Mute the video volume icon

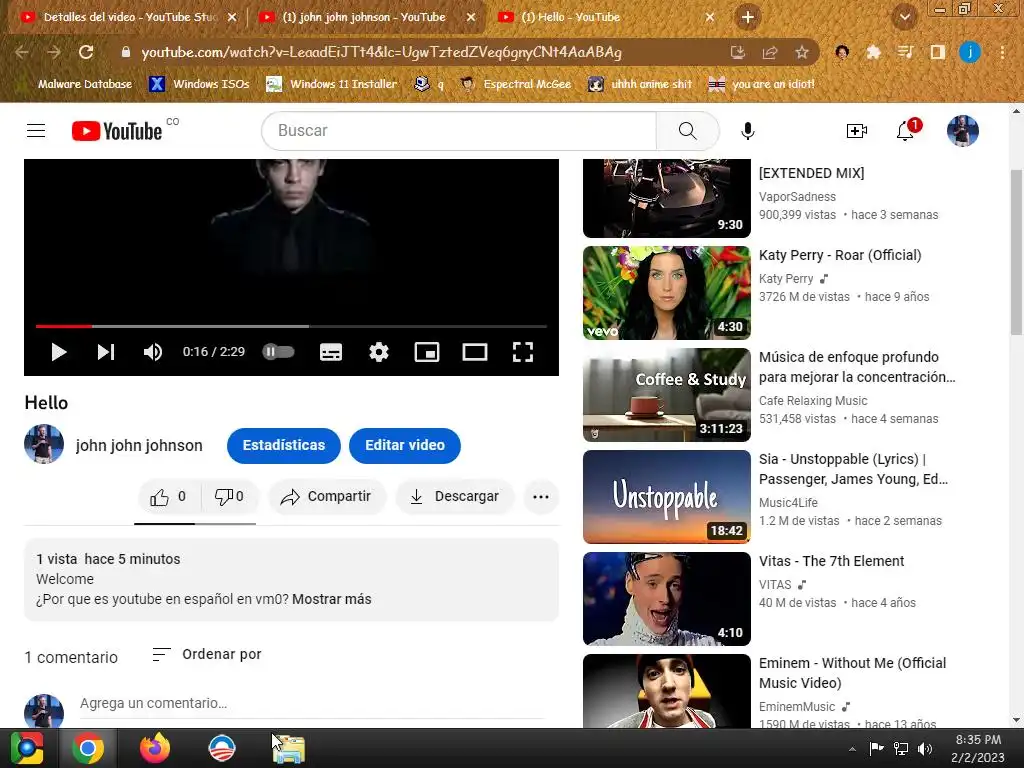pyautogui.click(x=153, y=352)
